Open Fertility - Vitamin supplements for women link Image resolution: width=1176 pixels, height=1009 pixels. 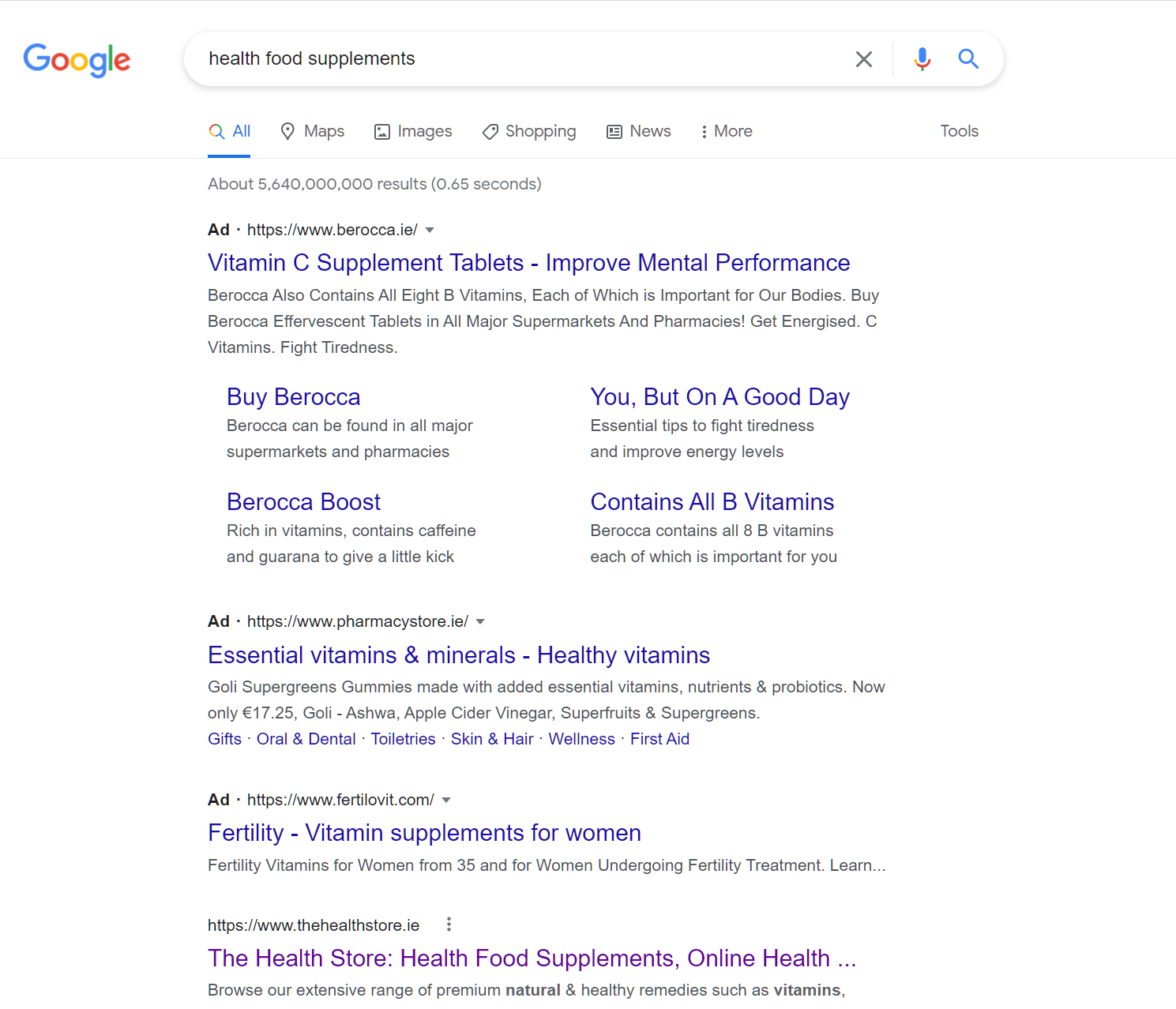point(425,833)
